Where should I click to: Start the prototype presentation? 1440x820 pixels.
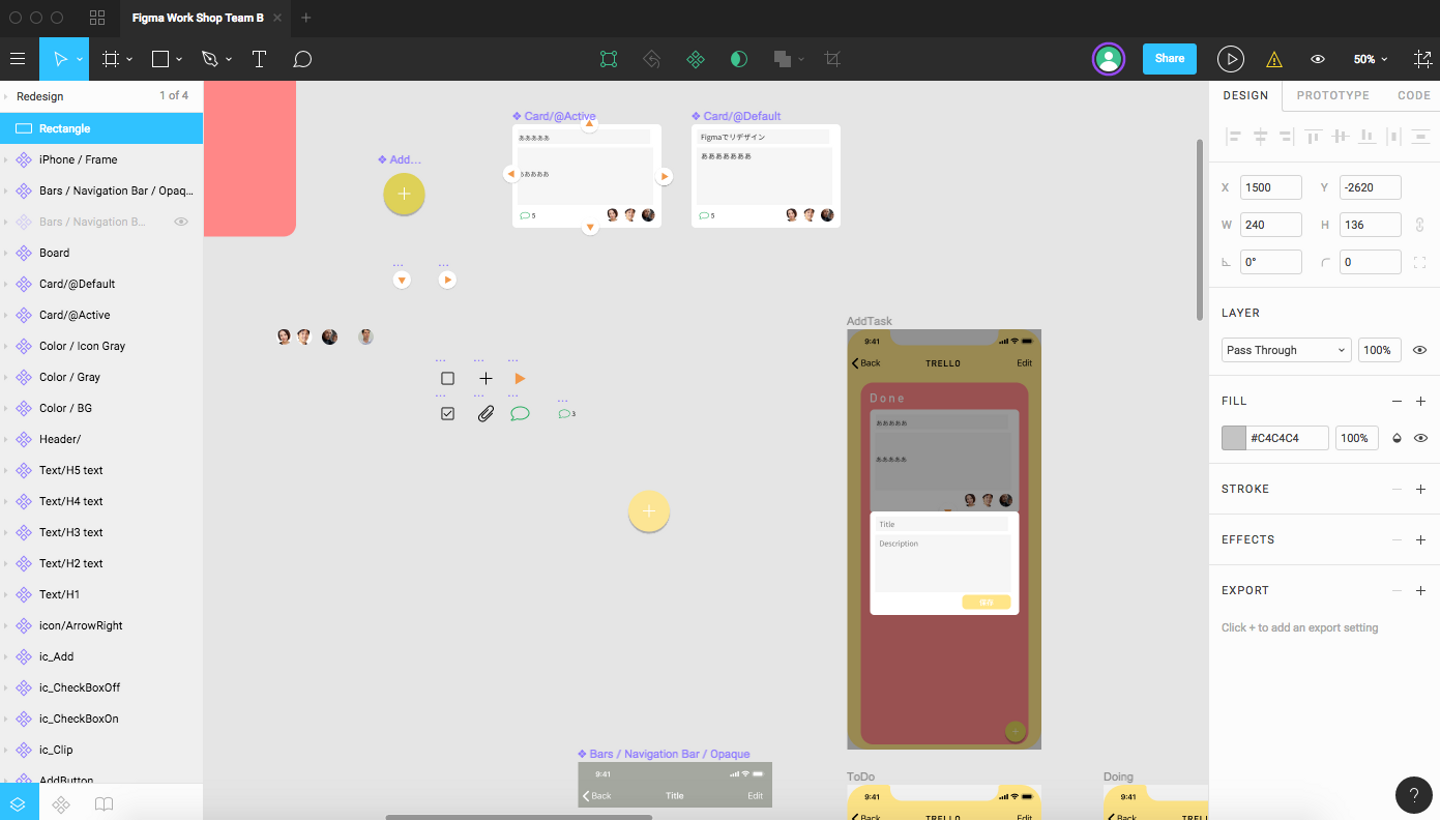pos(1230,59)
